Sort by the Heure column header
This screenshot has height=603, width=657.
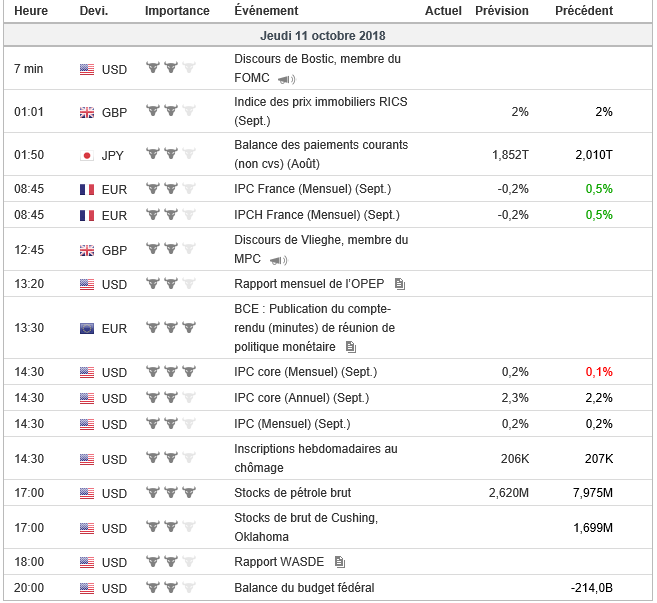pos(31,11)
